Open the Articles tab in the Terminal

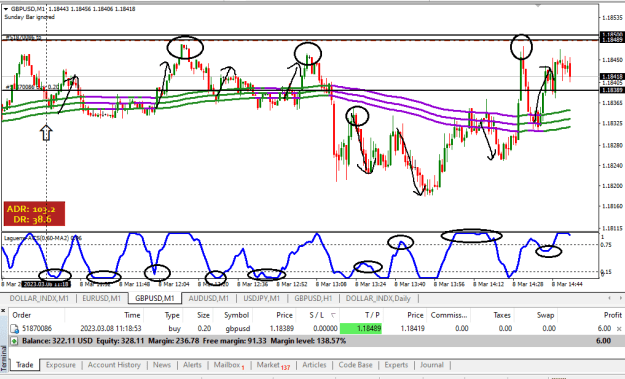pyautogui.click(x=314, y=365)
